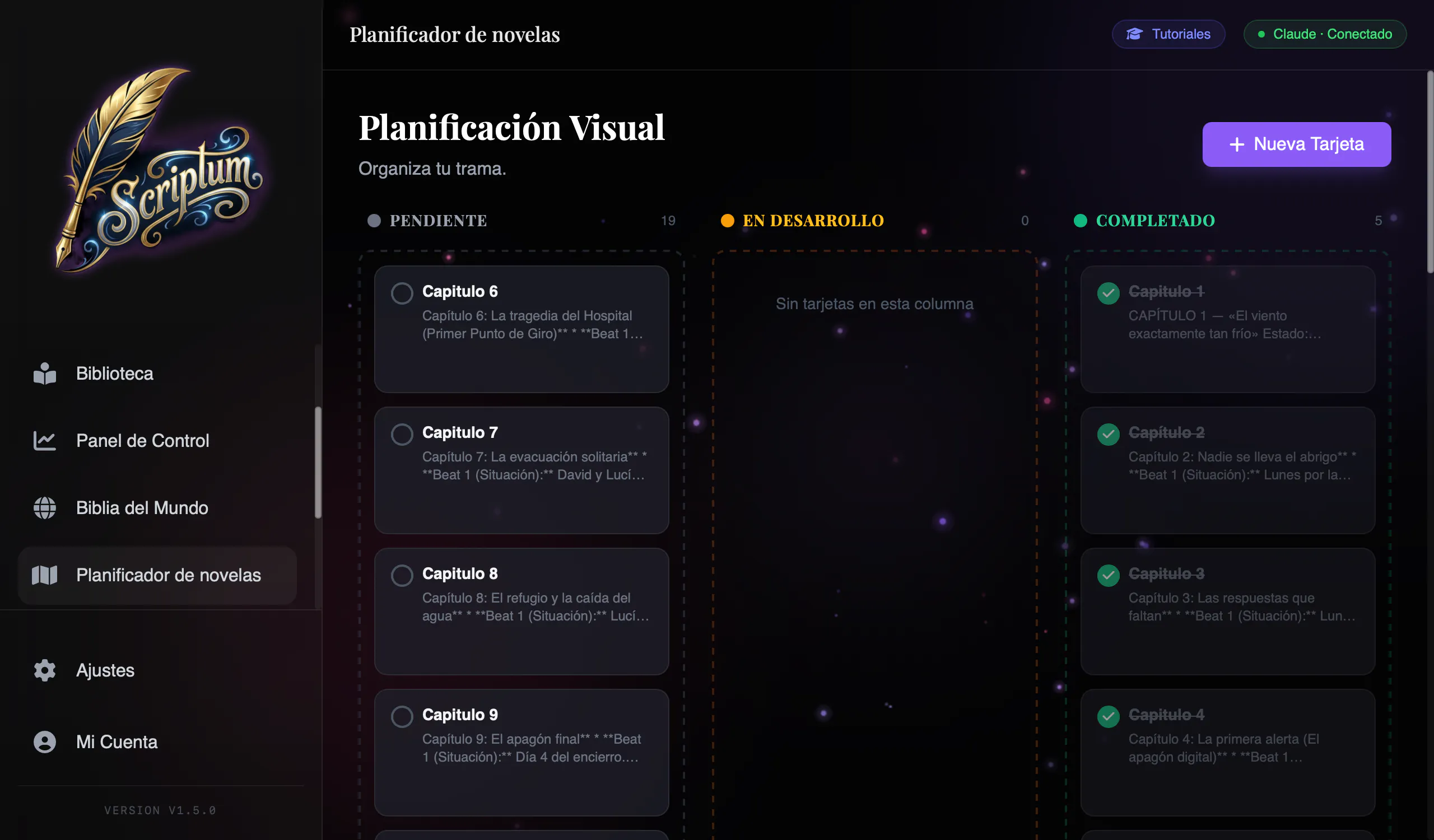
Task: Open Biblioteca in the sidebar
Action: (157, 374)
